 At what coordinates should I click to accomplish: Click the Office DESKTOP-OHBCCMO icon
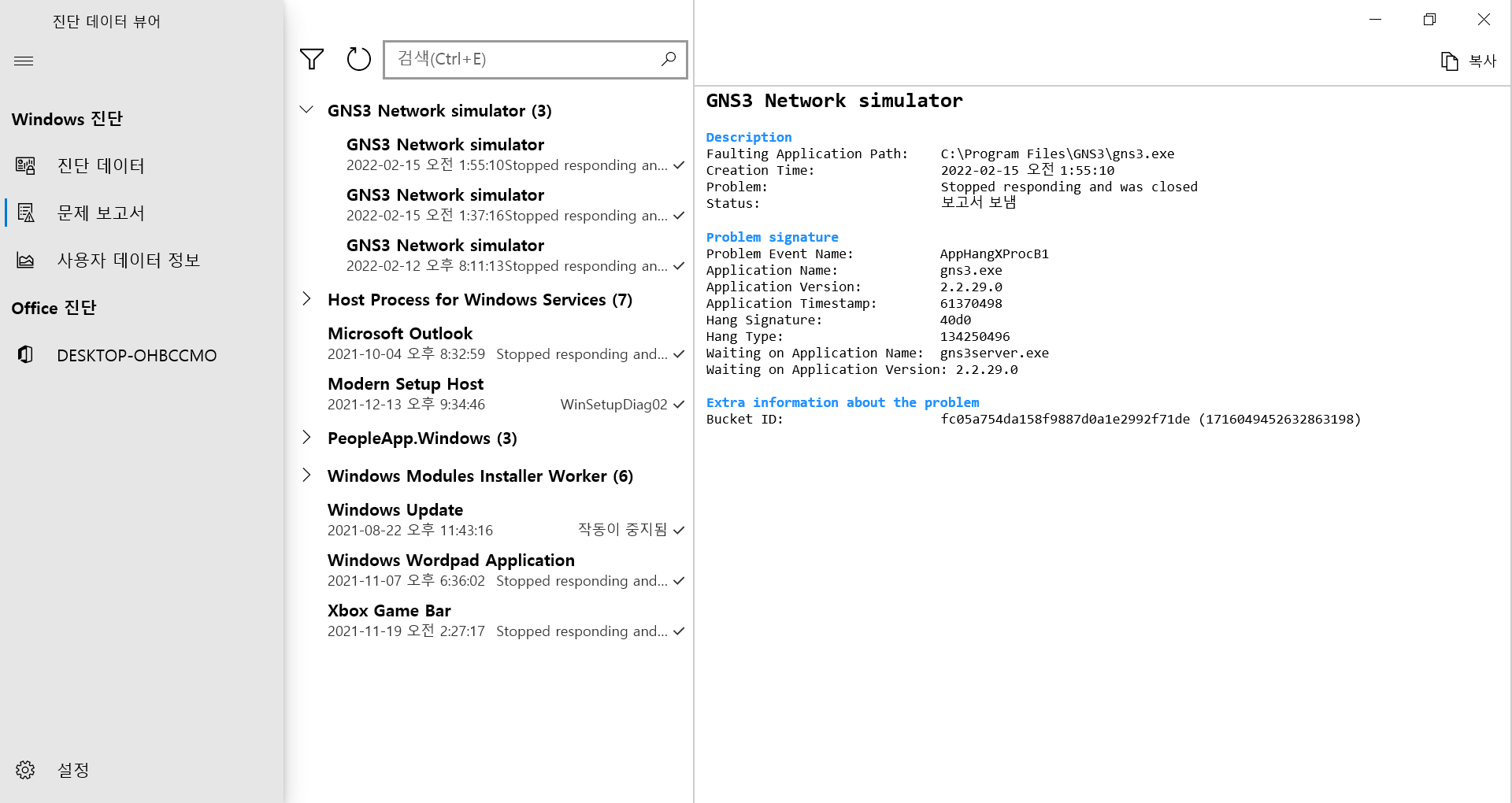pos(25,354)
